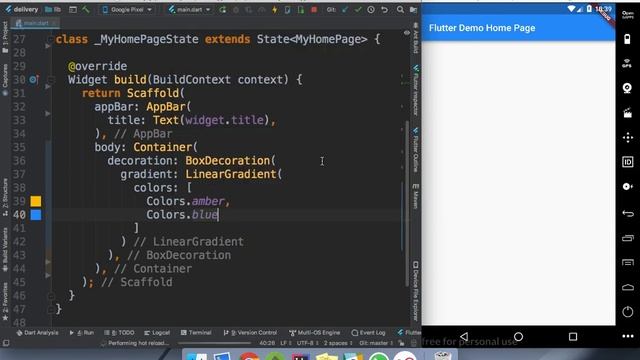Open the Captures side tool window
640x360 pixels.
[5, 80]
